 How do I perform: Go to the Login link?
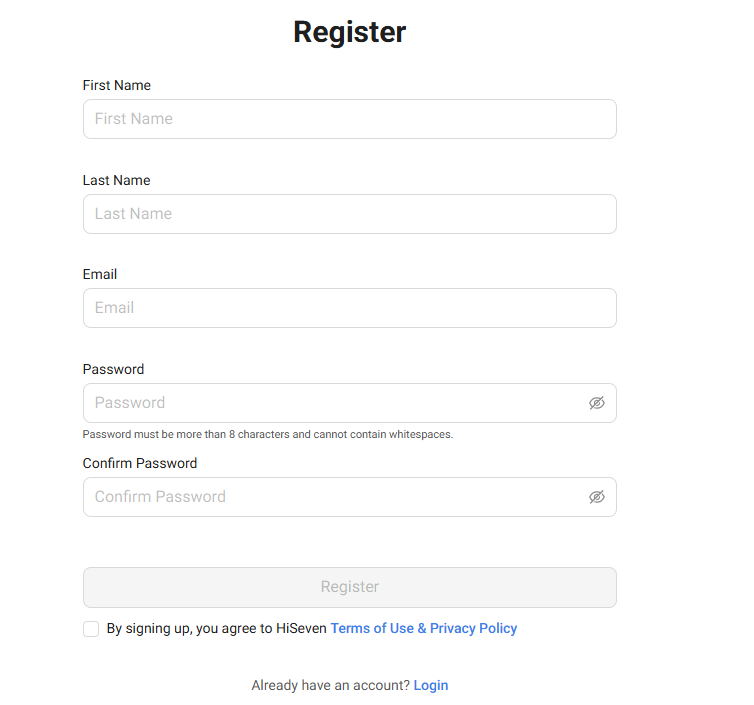(x=431, y=685)
